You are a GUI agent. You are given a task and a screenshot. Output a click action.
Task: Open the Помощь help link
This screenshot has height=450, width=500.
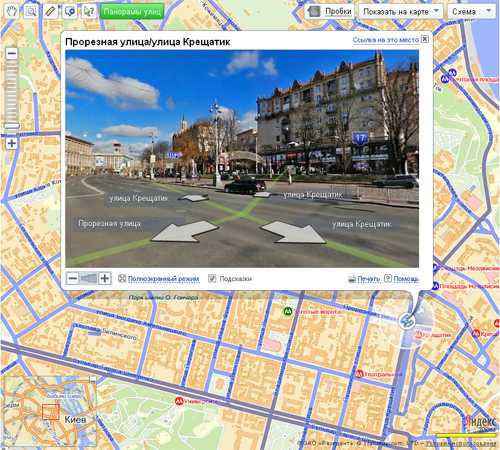click(406, 279)
